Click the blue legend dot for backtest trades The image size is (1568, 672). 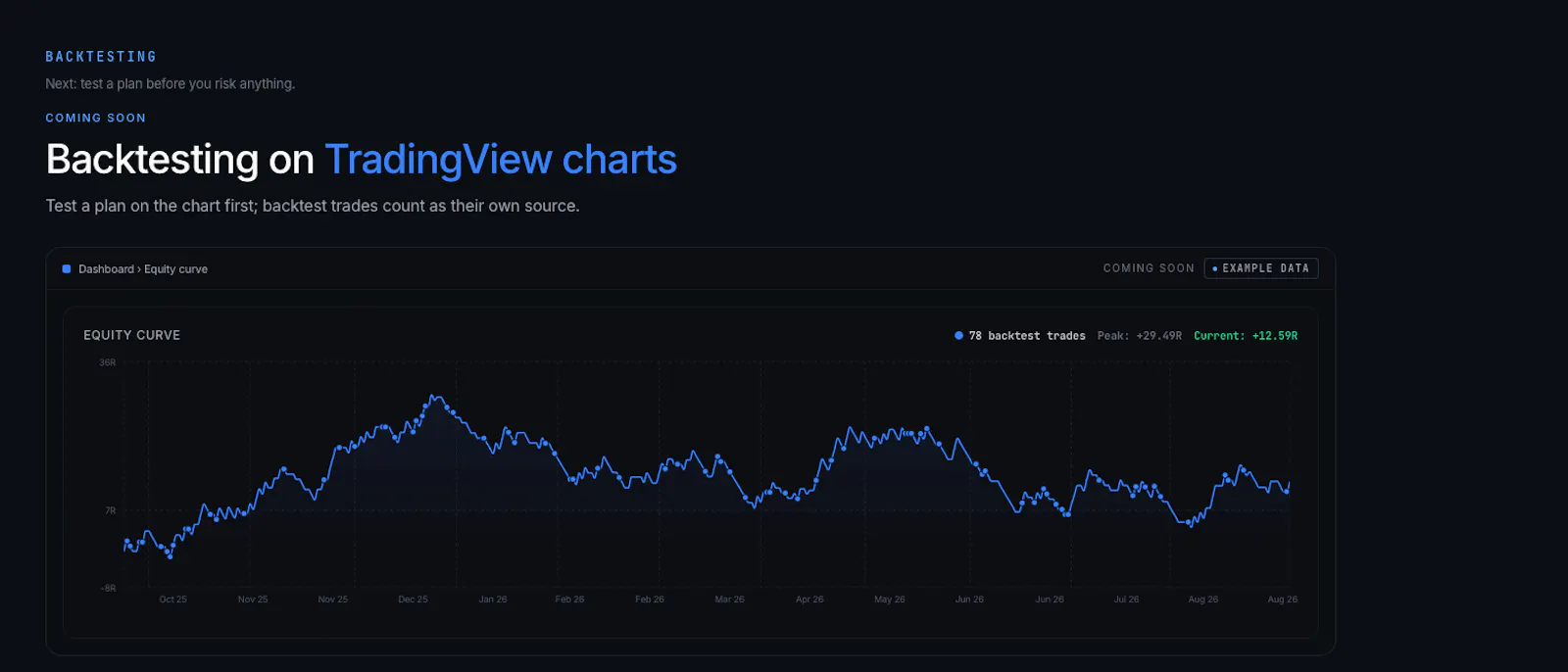[958, 336]
